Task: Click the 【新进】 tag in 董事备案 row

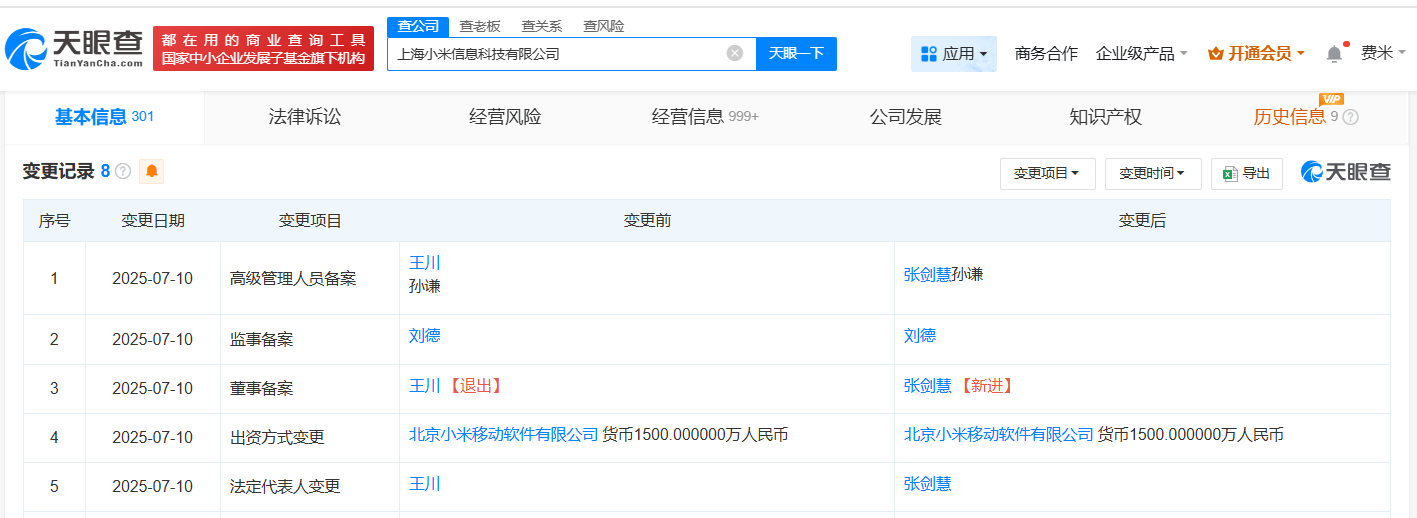Action: point(985,385)
